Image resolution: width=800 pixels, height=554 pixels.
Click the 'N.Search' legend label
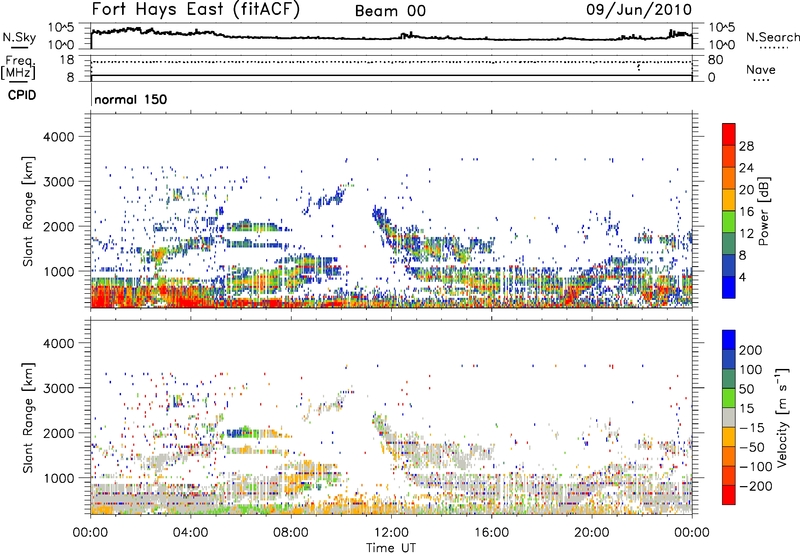pos(772,37)
